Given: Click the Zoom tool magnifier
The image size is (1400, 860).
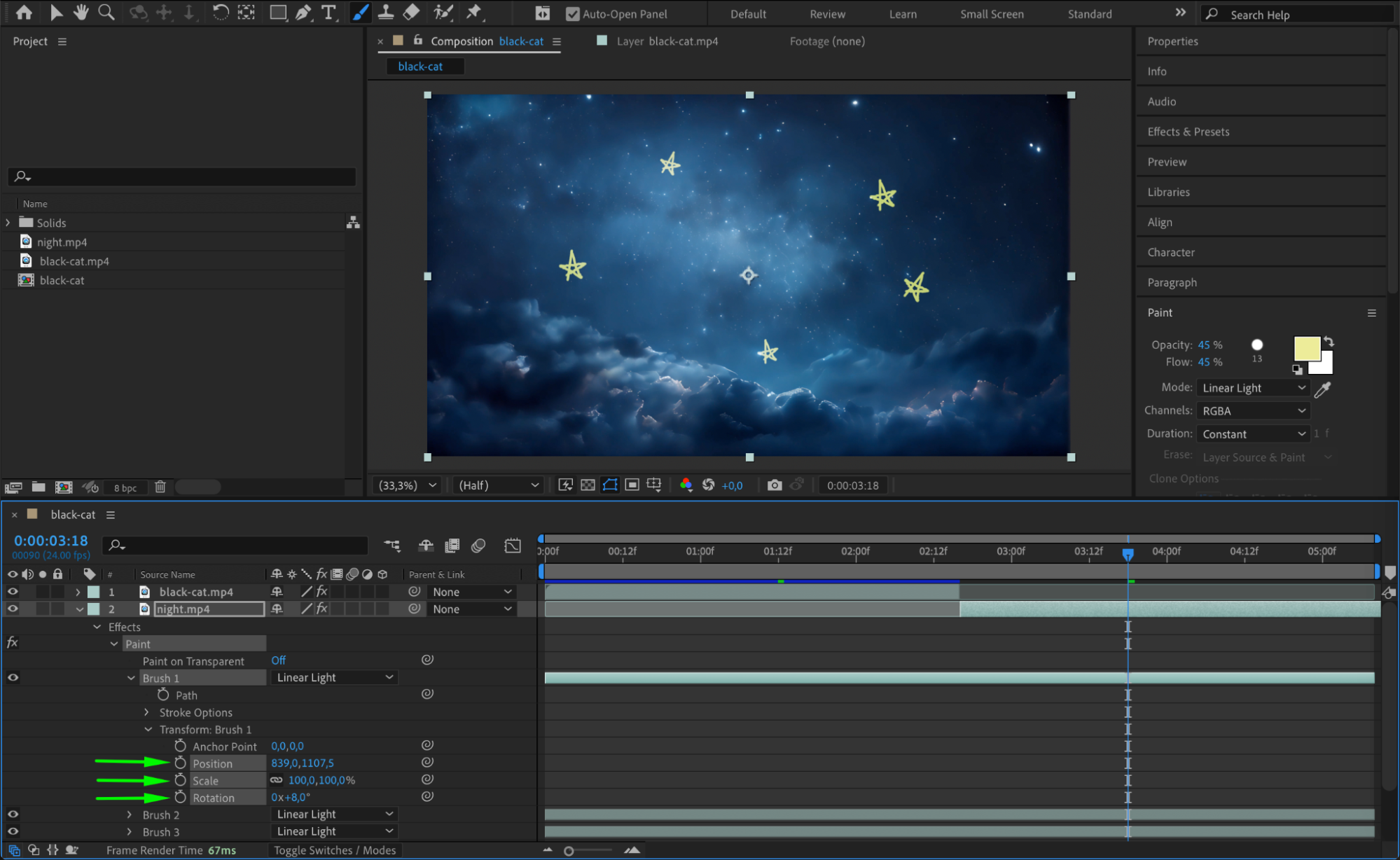Looking at the screenshot, I should [x=106, y=13].
